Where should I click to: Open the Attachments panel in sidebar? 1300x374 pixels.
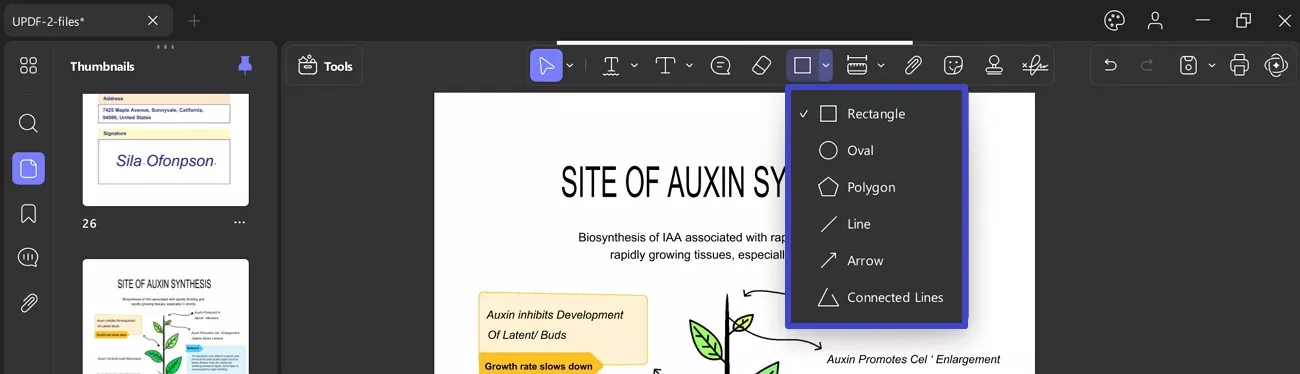point(28,303)
